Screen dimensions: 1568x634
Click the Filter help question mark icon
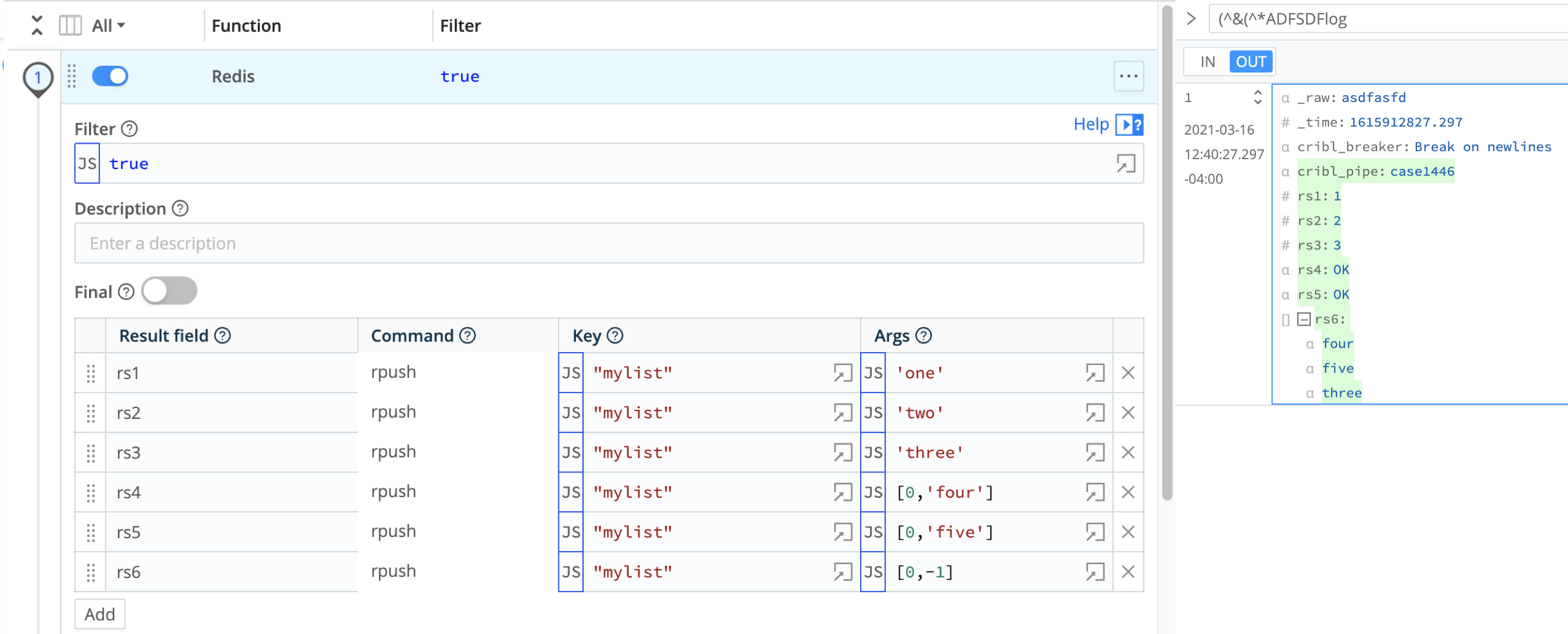pos(129,129)
